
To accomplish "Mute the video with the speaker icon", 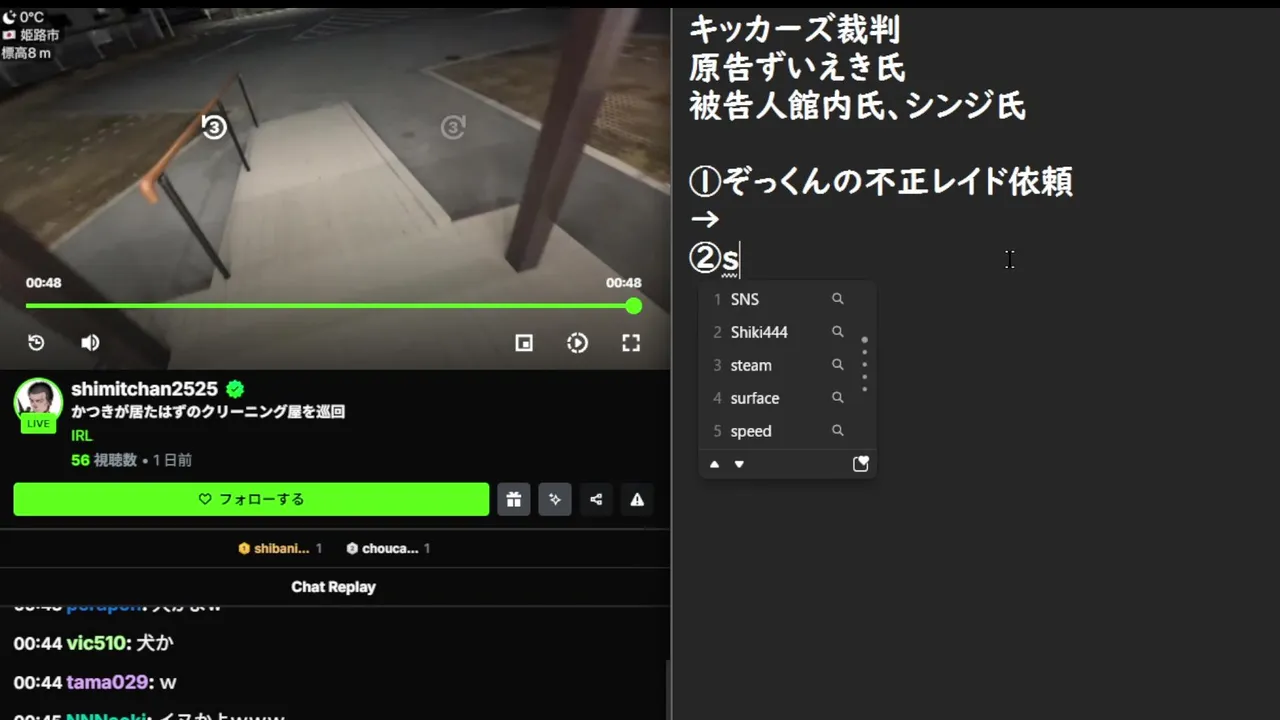I will click(x=90, y=343).
